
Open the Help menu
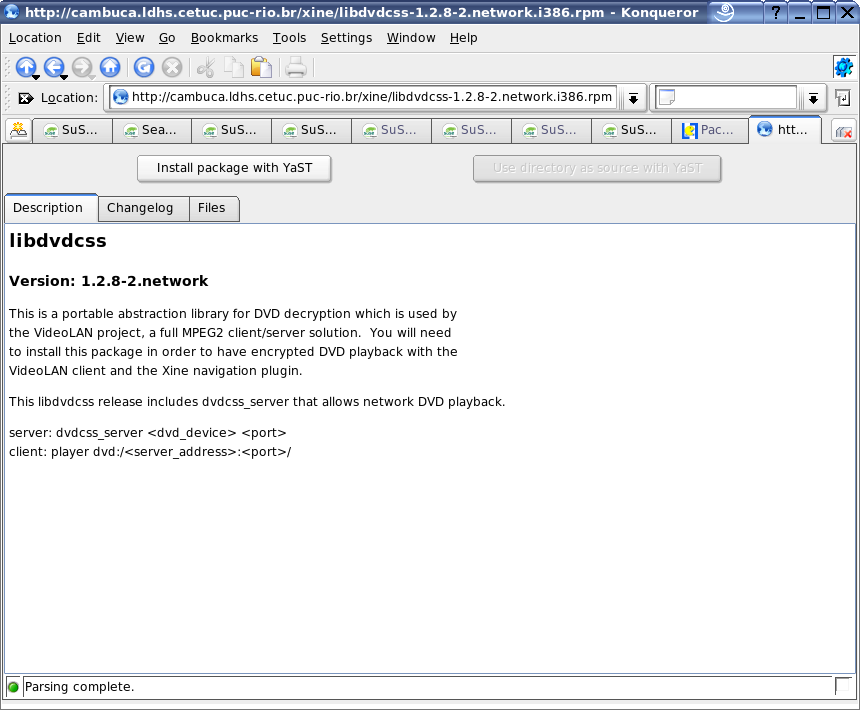463,38
